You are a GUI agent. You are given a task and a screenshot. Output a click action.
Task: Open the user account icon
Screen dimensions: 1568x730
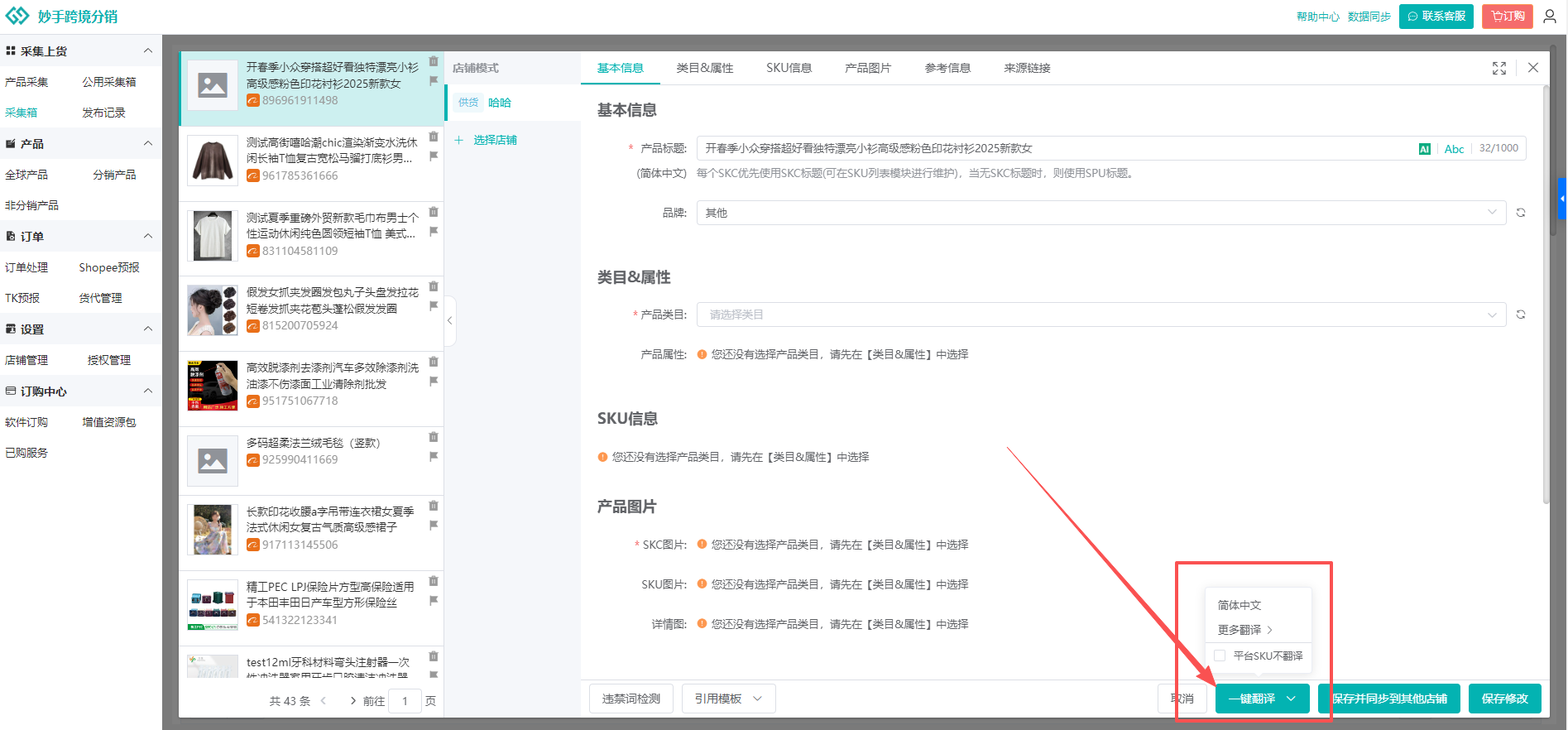click(x=1550, y=17)
